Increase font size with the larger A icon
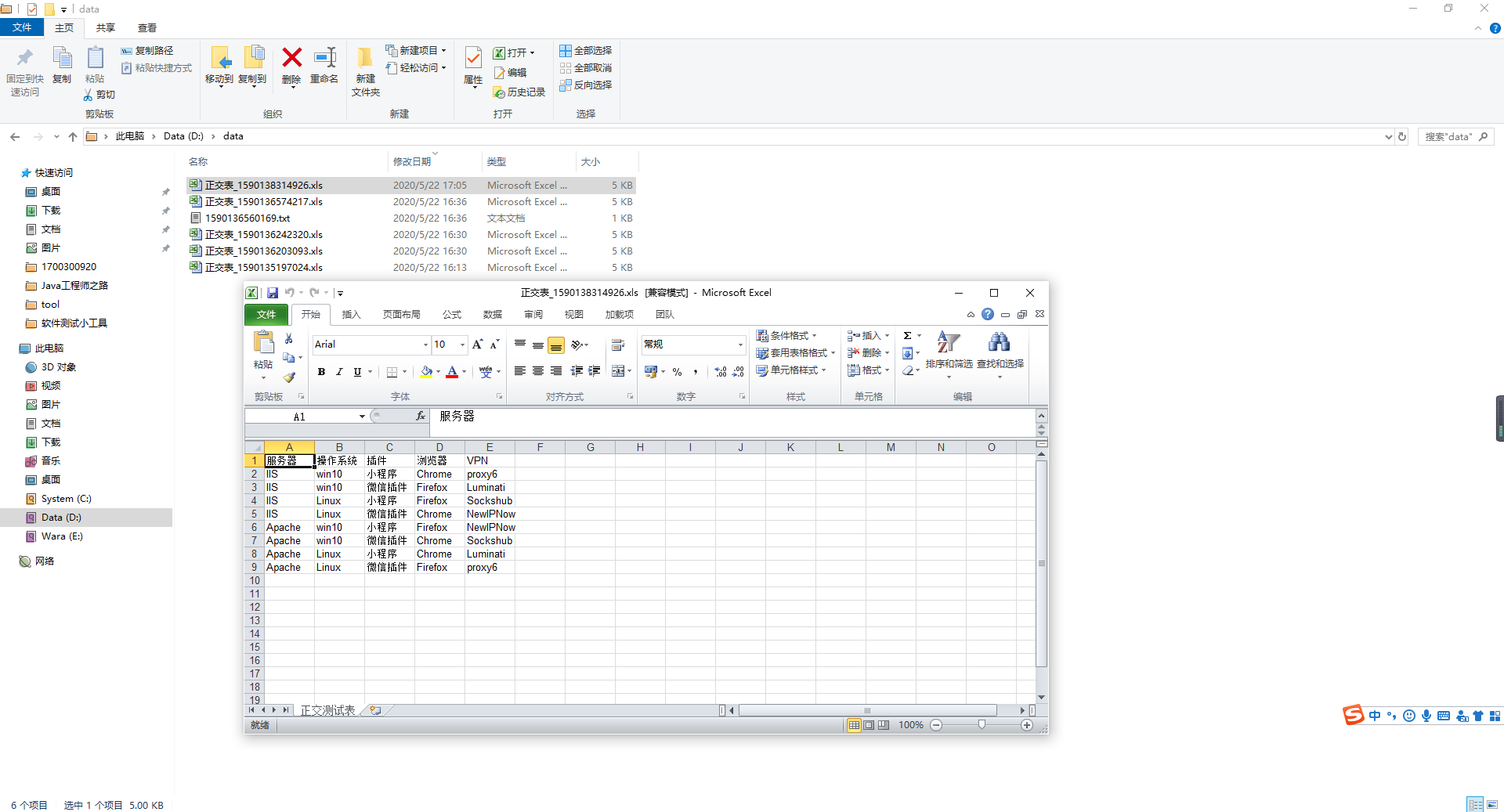The width and height of the screenshot is (1504, 812). click(477, 345)
